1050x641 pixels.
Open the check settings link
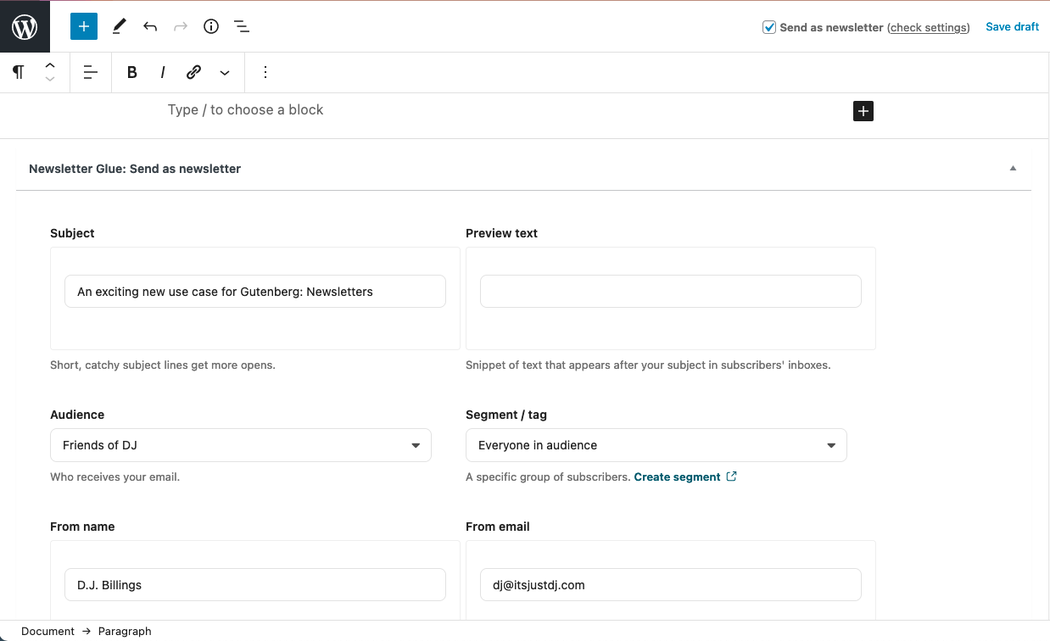pyautogui.click(x=928, y=27)
